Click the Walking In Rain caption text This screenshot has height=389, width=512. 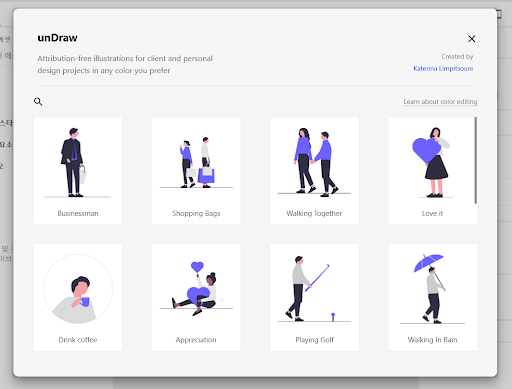433,340
